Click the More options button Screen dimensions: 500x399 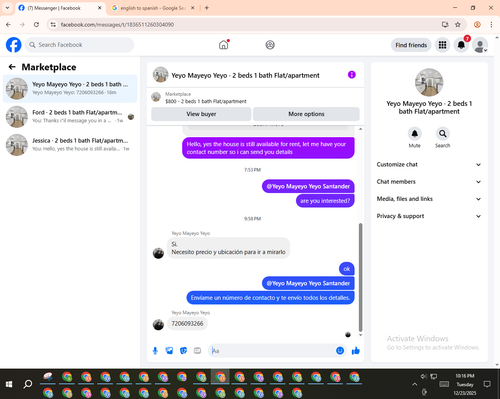(306, 114)
